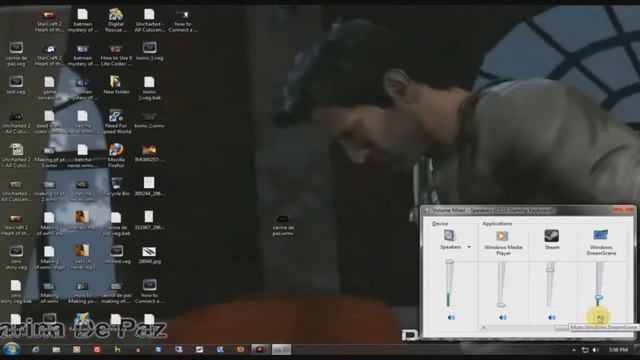Select How to Use K Lite Codec video
The height and width of the screenshot is (360, 640).
coord(116,55)
